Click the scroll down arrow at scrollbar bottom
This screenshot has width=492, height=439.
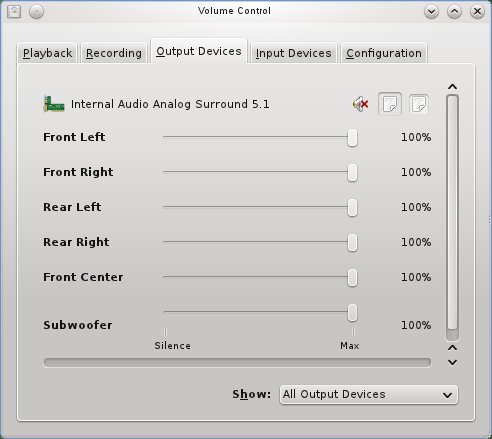[452, 362]
